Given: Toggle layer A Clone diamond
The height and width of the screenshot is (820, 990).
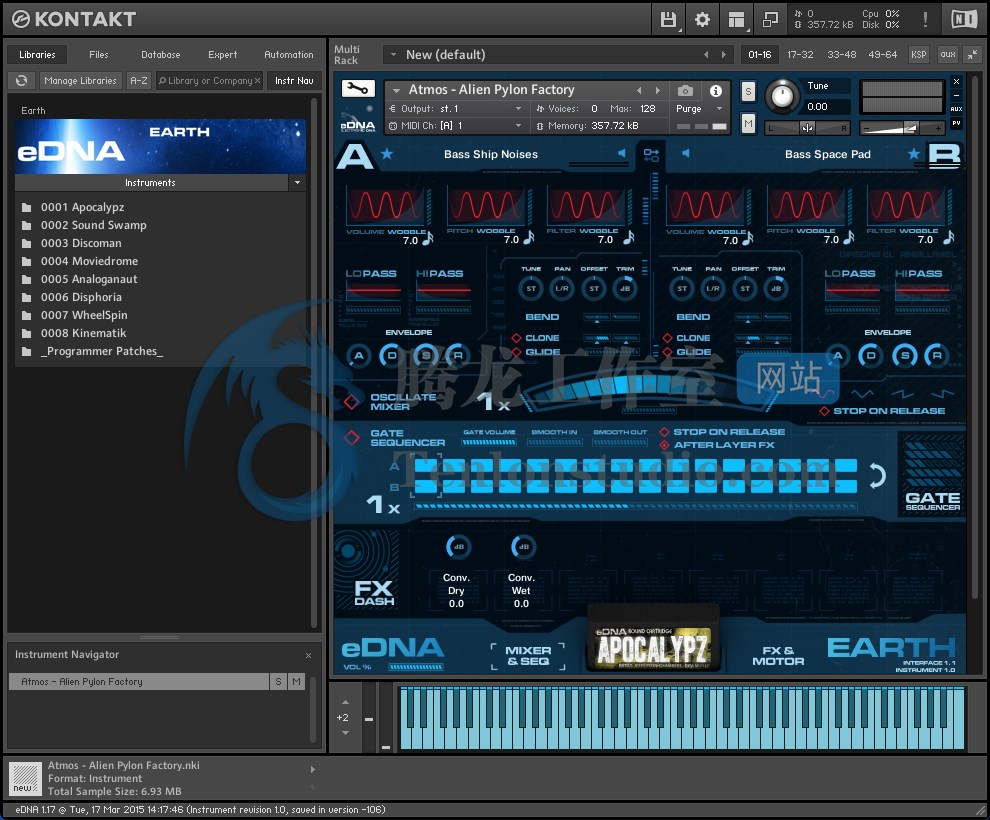Looking at the screenshot, I should [x=516, y=338].
